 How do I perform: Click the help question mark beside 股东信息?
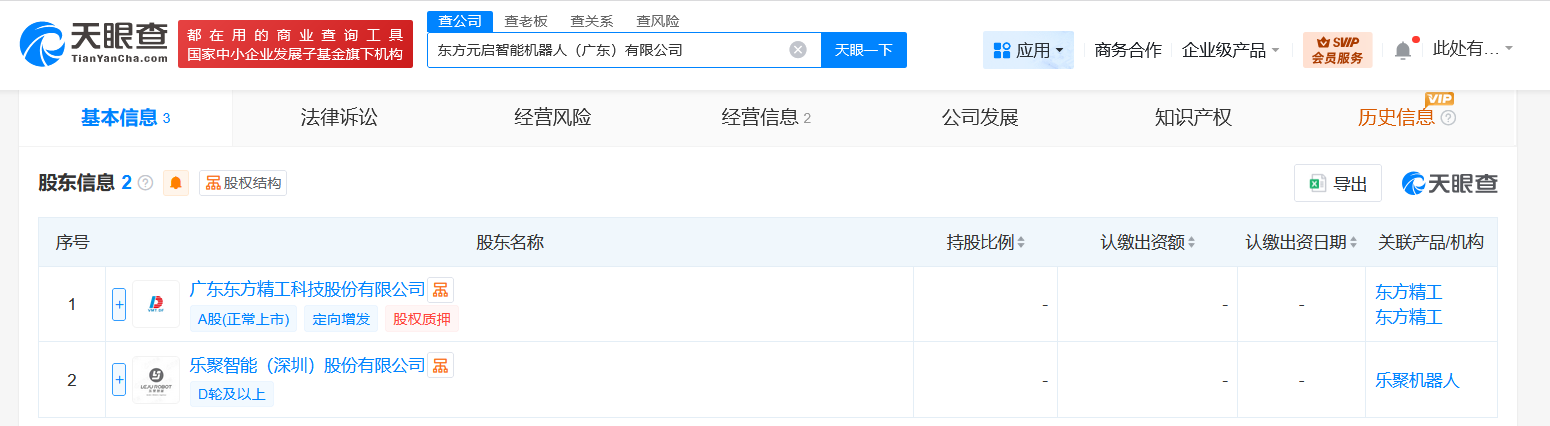(x=145, y=183)
